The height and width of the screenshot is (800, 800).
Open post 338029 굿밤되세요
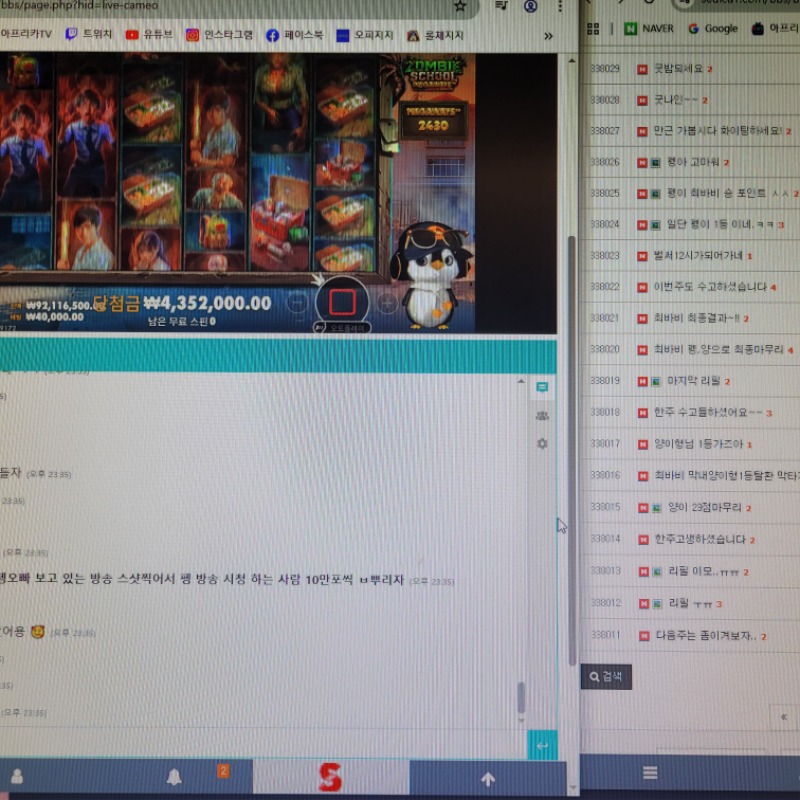point(678,68)
